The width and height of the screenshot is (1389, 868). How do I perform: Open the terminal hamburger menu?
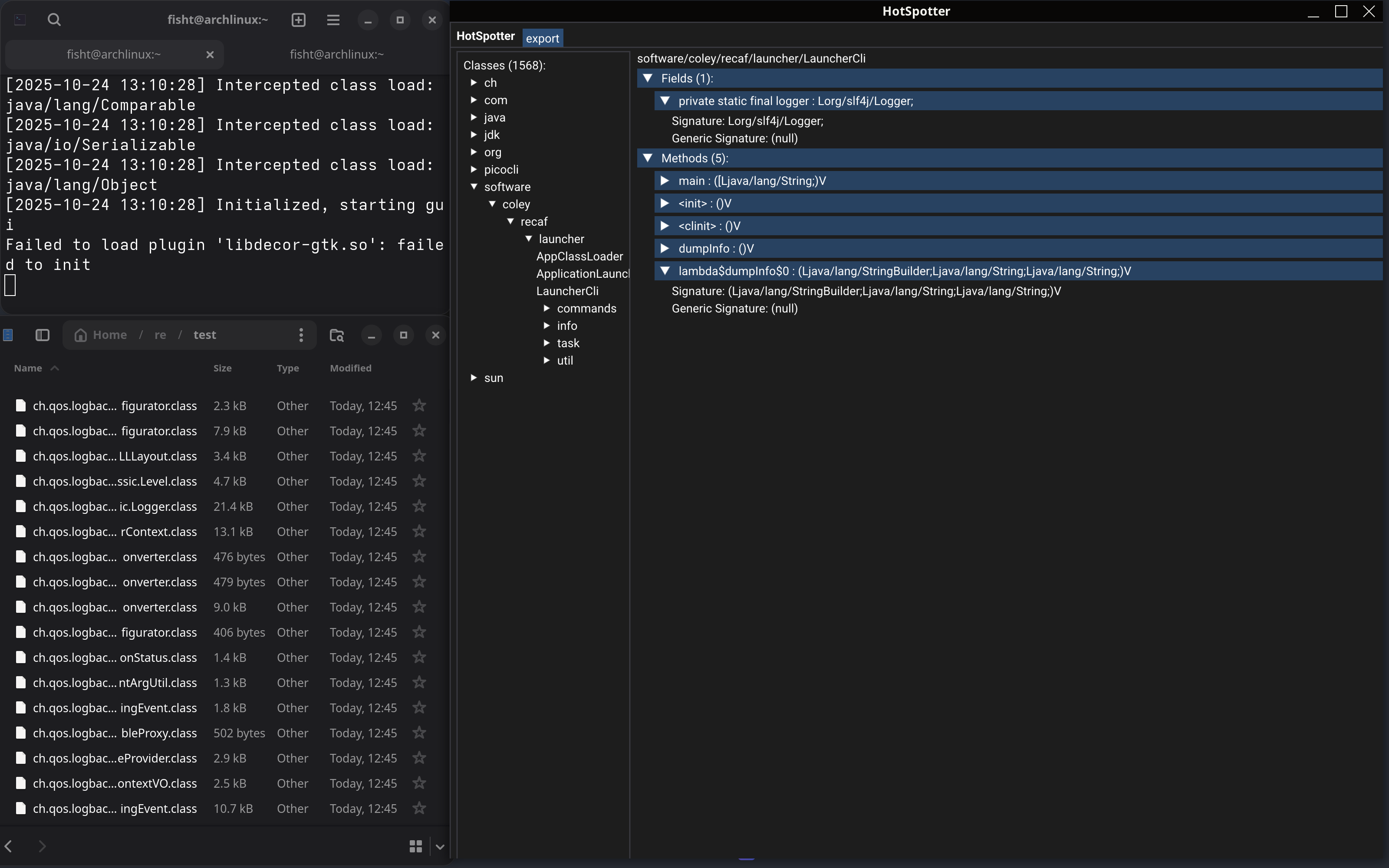click(x=333, y=20)
